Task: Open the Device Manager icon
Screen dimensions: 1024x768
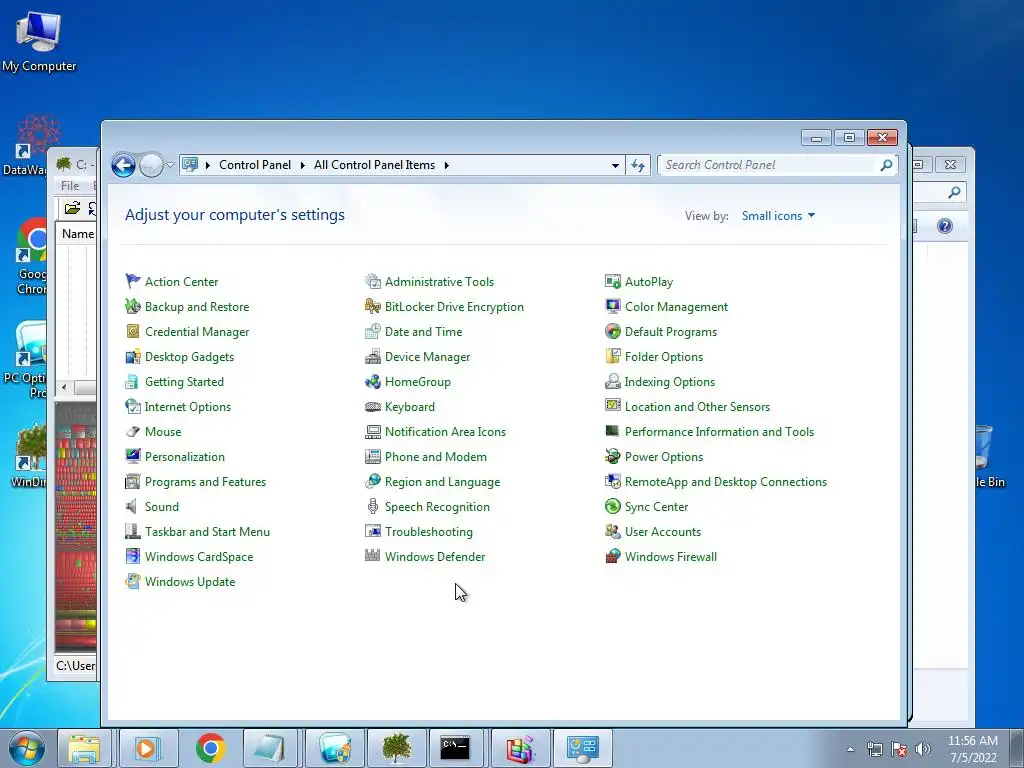Action: 373,357
